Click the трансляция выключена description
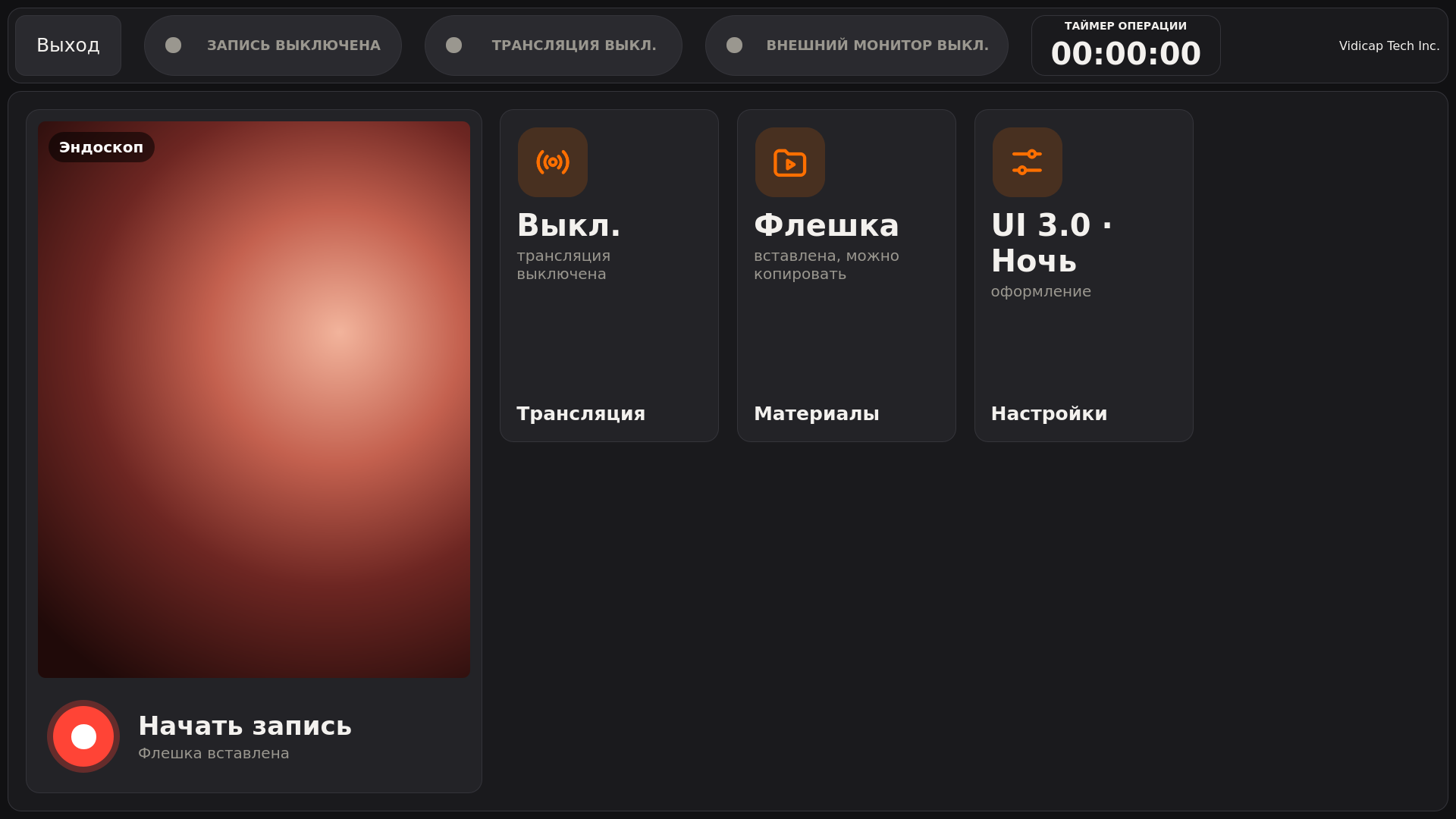Screen dimensions: 1456x819 563,265
